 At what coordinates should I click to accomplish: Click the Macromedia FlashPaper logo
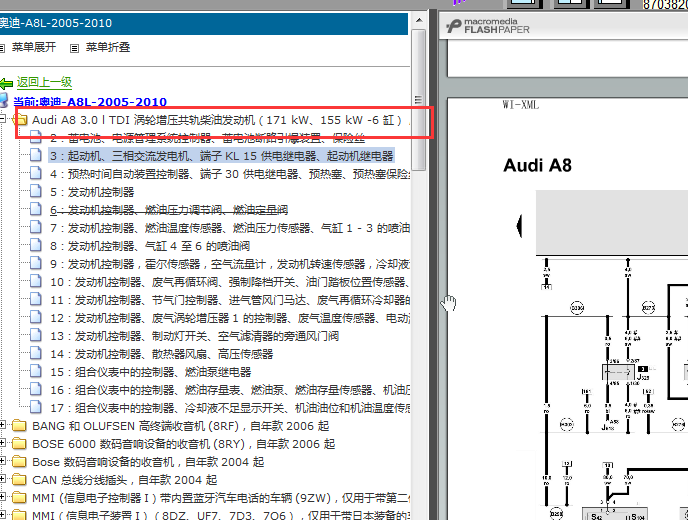tap(488, 26)
